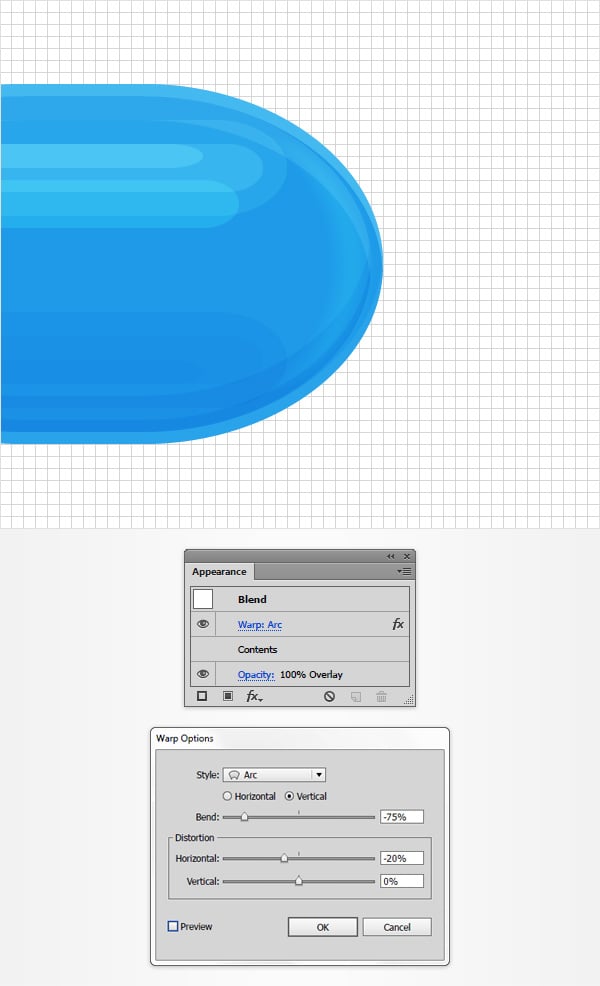Click the Delete Selected Item trash icon
600x986 pixels.
click(381, 696)
